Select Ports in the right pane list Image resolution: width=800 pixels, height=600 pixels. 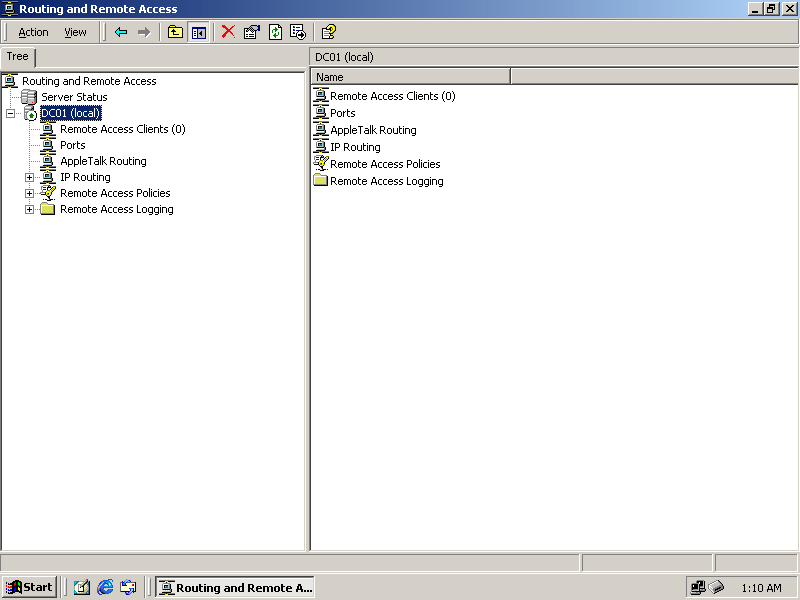(342, 113)
